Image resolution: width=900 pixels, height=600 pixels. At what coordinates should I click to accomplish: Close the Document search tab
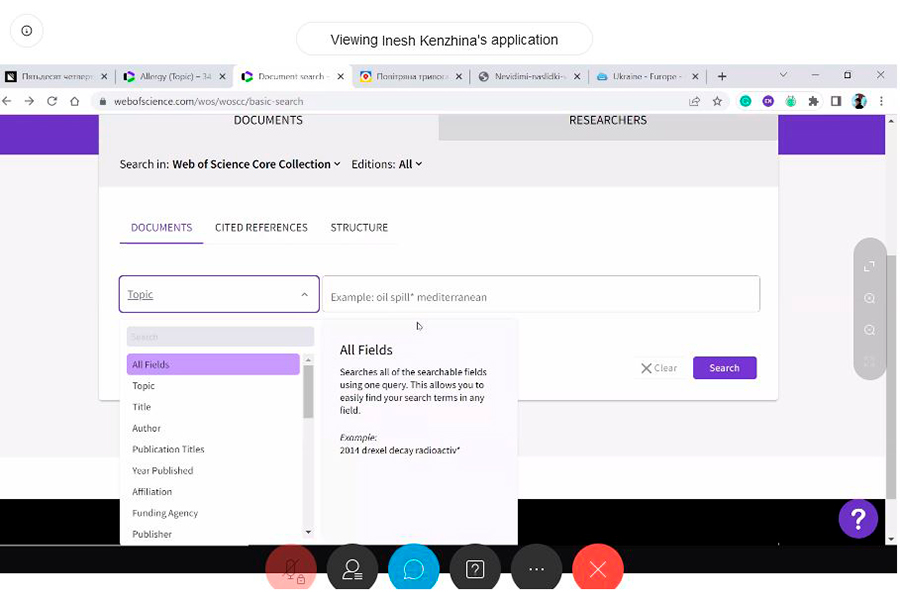click(341, 76)
